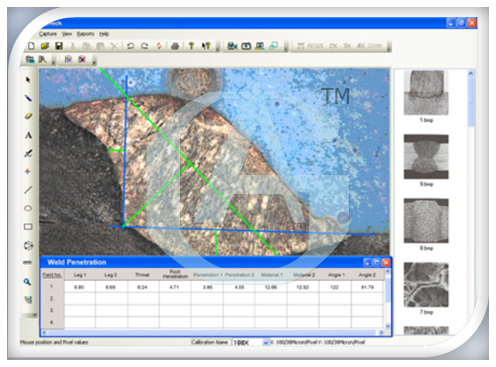Select Root Penetration value 4.71 cell

[175, 287]
